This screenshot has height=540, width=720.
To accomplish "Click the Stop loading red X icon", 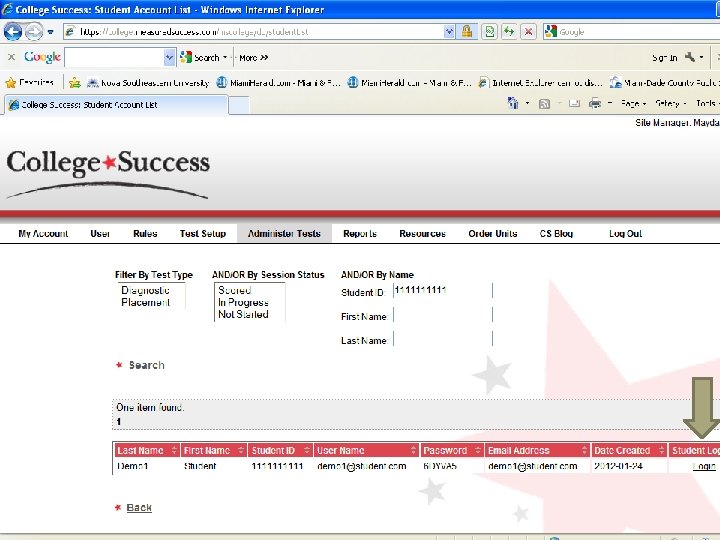I will point(529,32).
